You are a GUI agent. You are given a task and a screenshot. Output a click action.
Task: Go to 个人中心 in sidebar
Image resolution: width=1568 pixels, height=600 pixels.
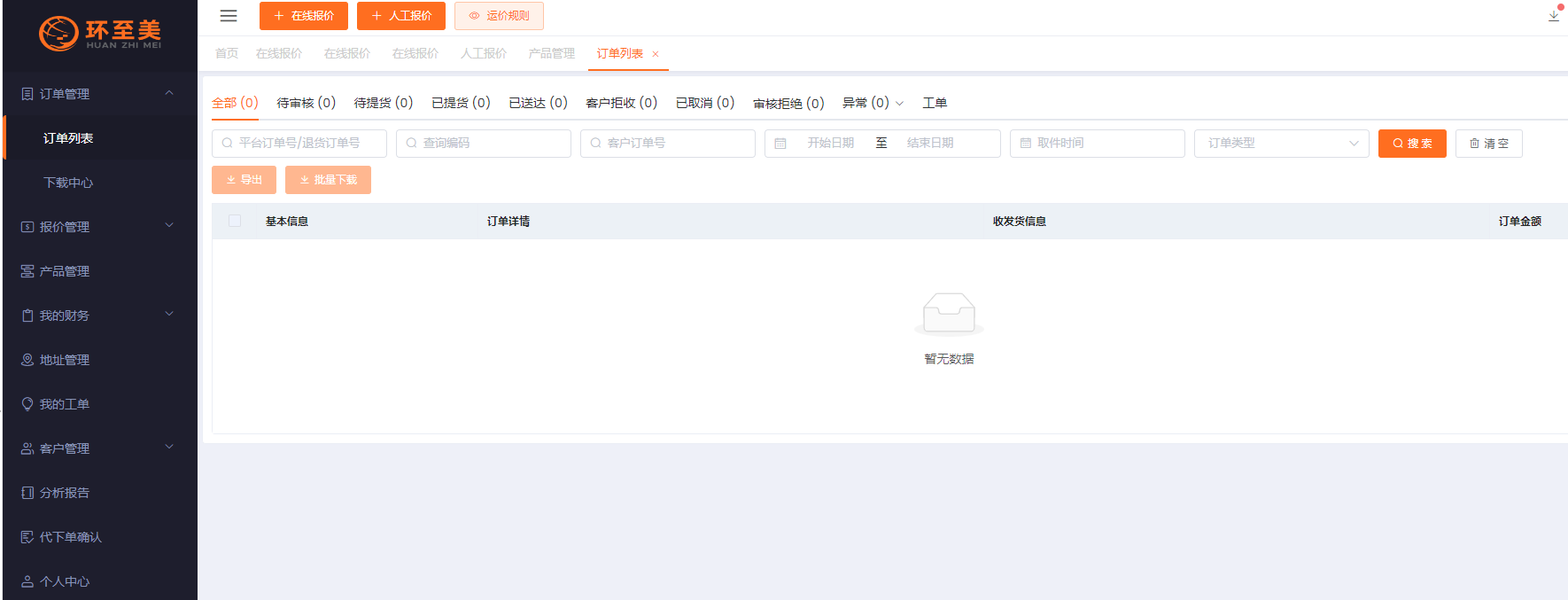tap(65, 581)
